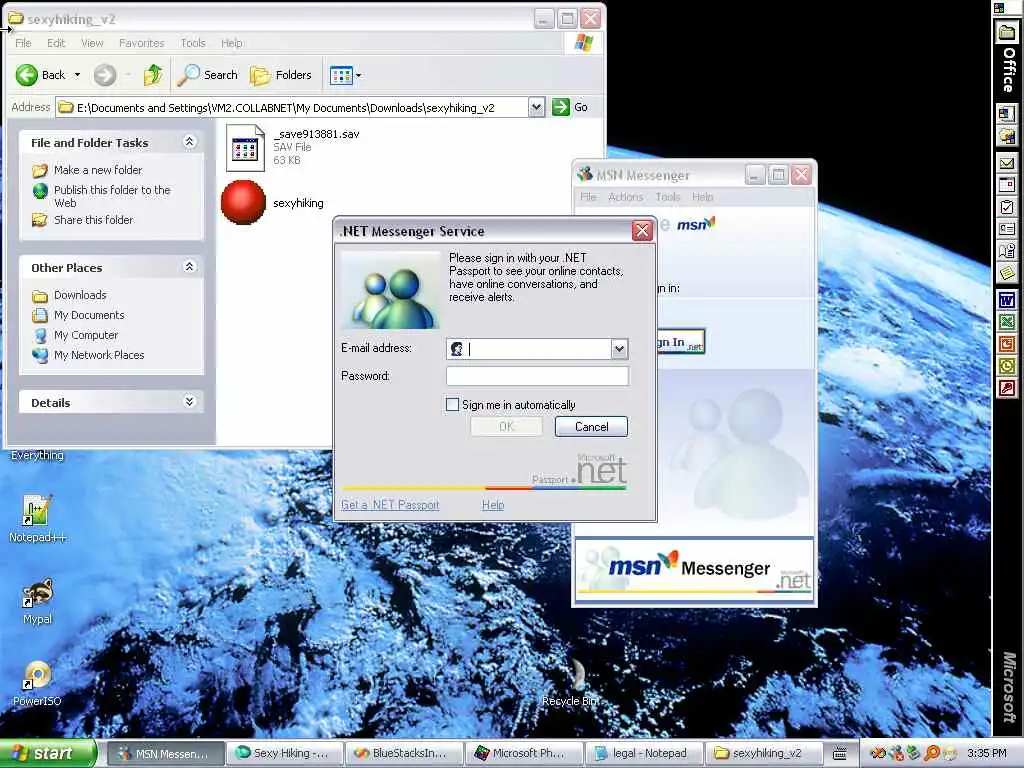The width and height of the screenshot is (1024, 768).
Task: Open My Computer in Other Places
Action: pos(86,335)
